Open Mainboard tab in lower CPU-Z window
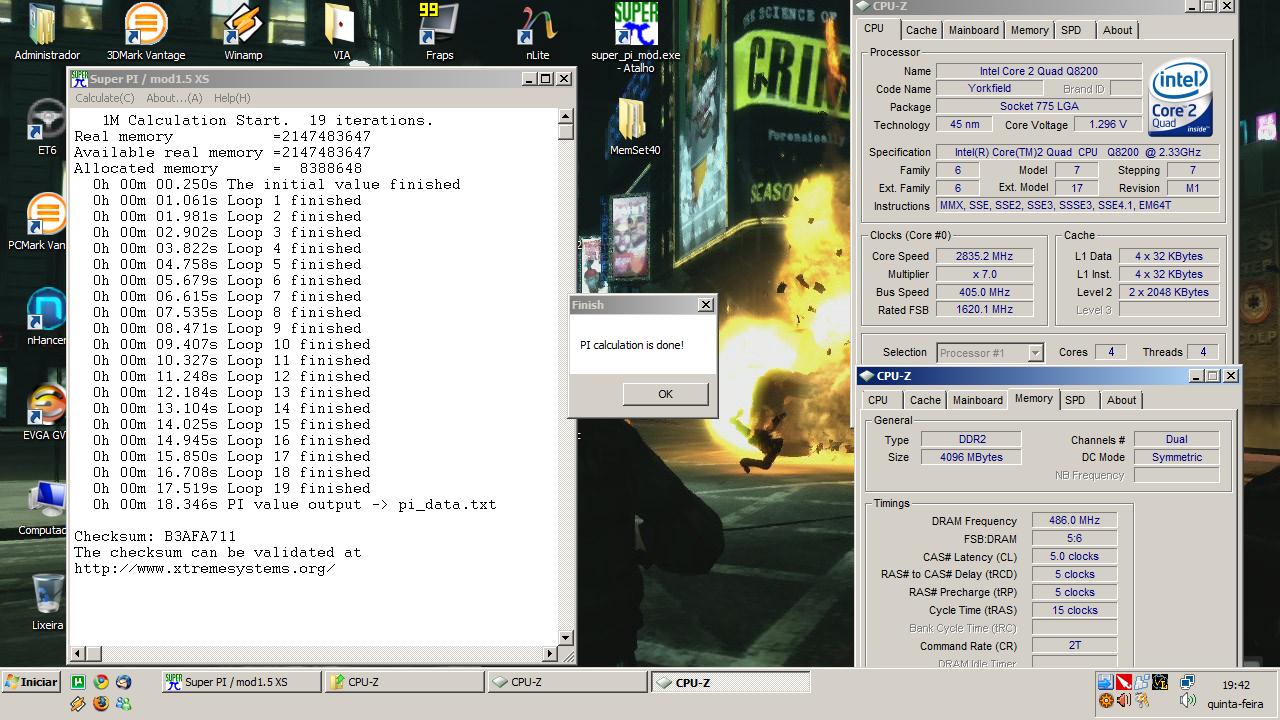This screenshot has height=720, width=1280. [977, 400]
